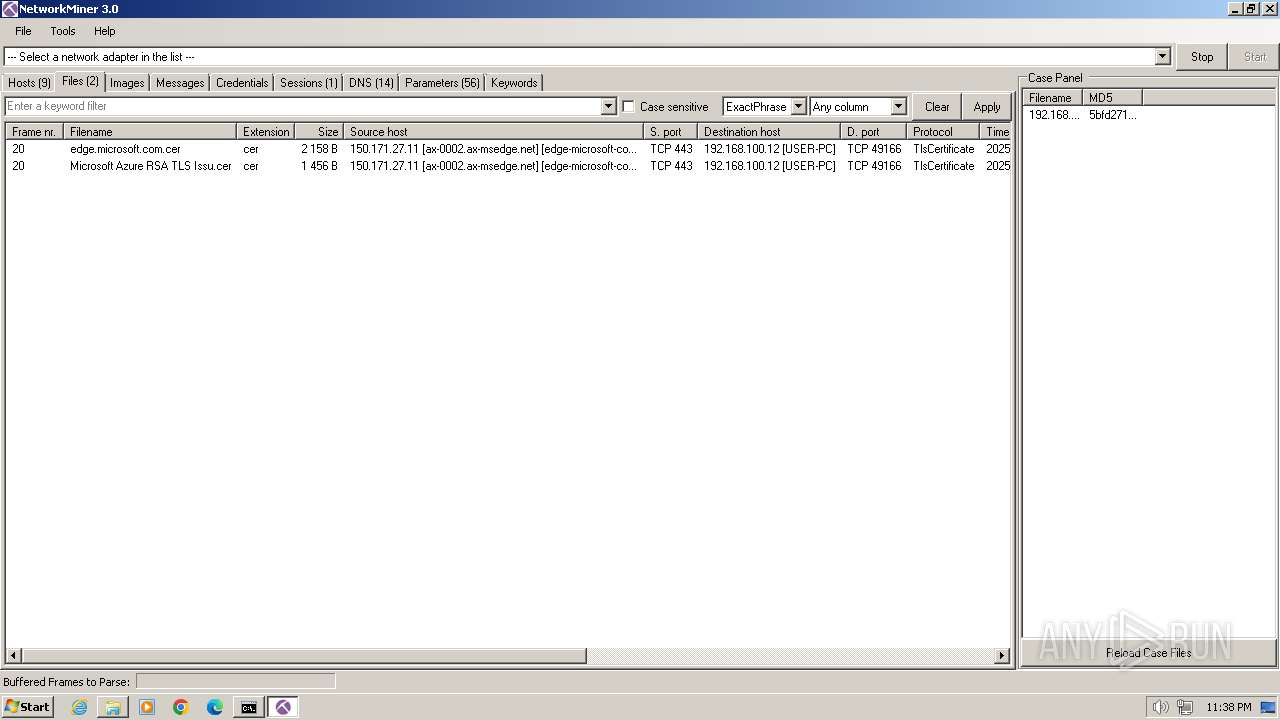Click the network tray icon

click(x=1185, y=707)
